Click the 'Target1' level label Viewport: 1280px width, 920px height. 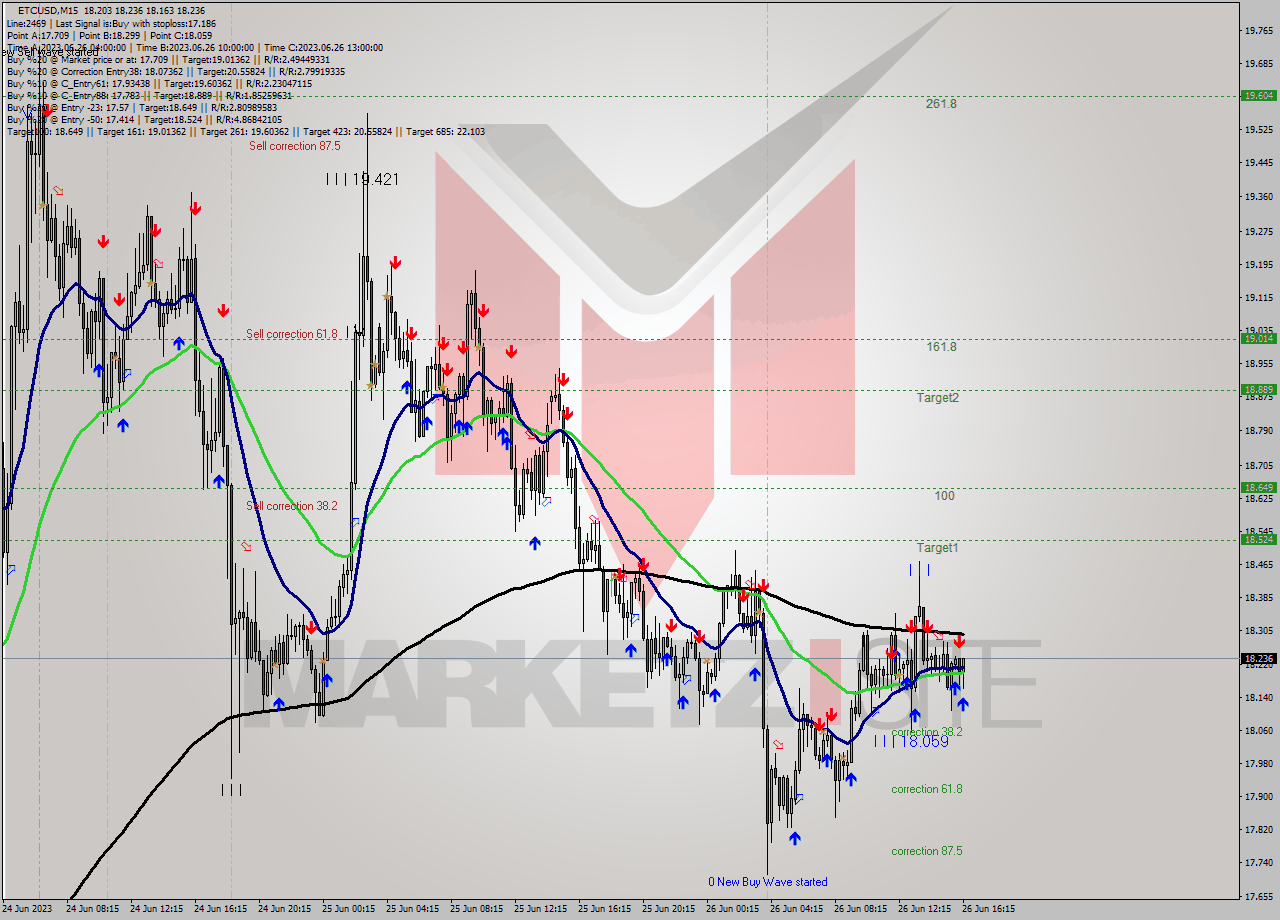click(x=938, y=548)
